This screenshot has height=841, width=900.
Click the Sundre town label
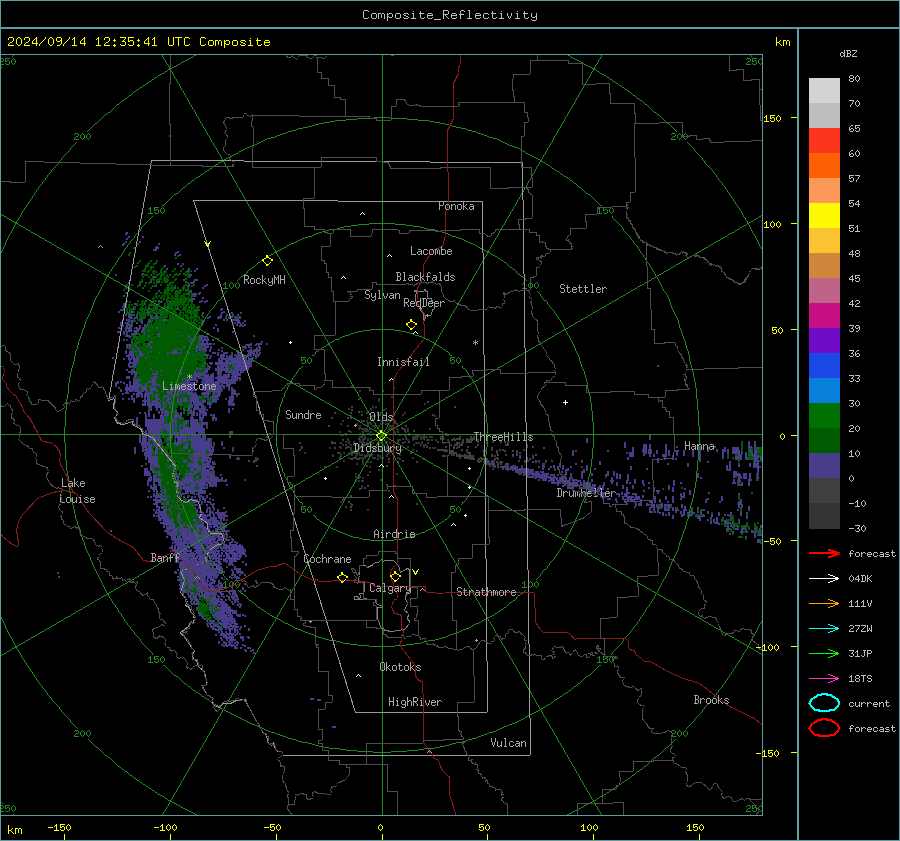[303, 414]
